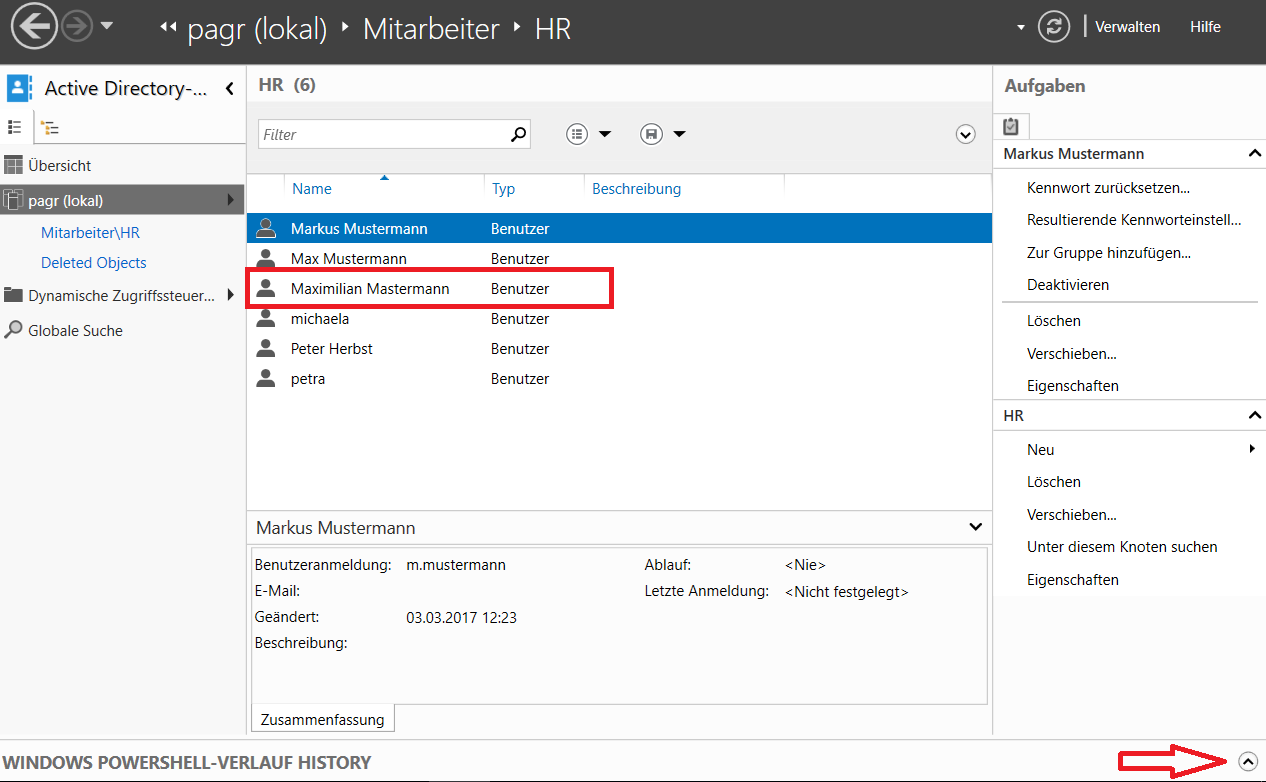The height and width of the screenshot is (782, 1266).
Task: Open the tree view navigation icon
Action: point(49,127)
